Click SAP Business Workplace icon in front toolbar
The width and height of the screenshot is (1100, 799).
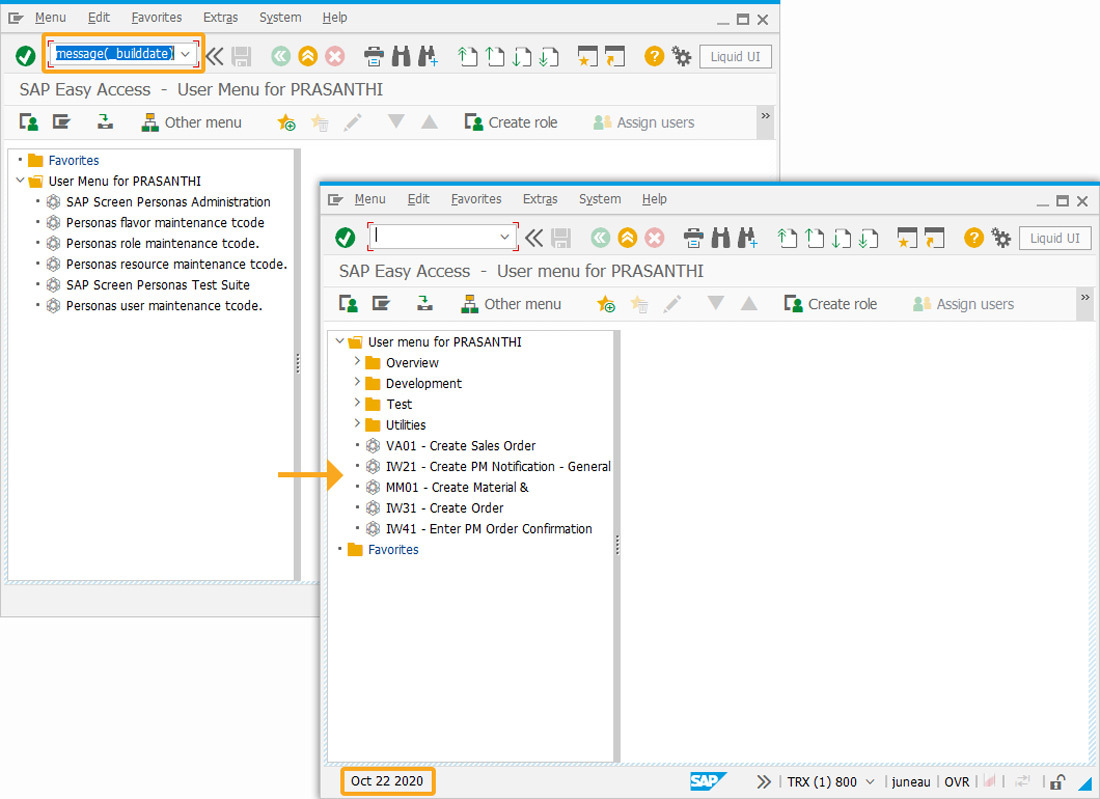424,304
